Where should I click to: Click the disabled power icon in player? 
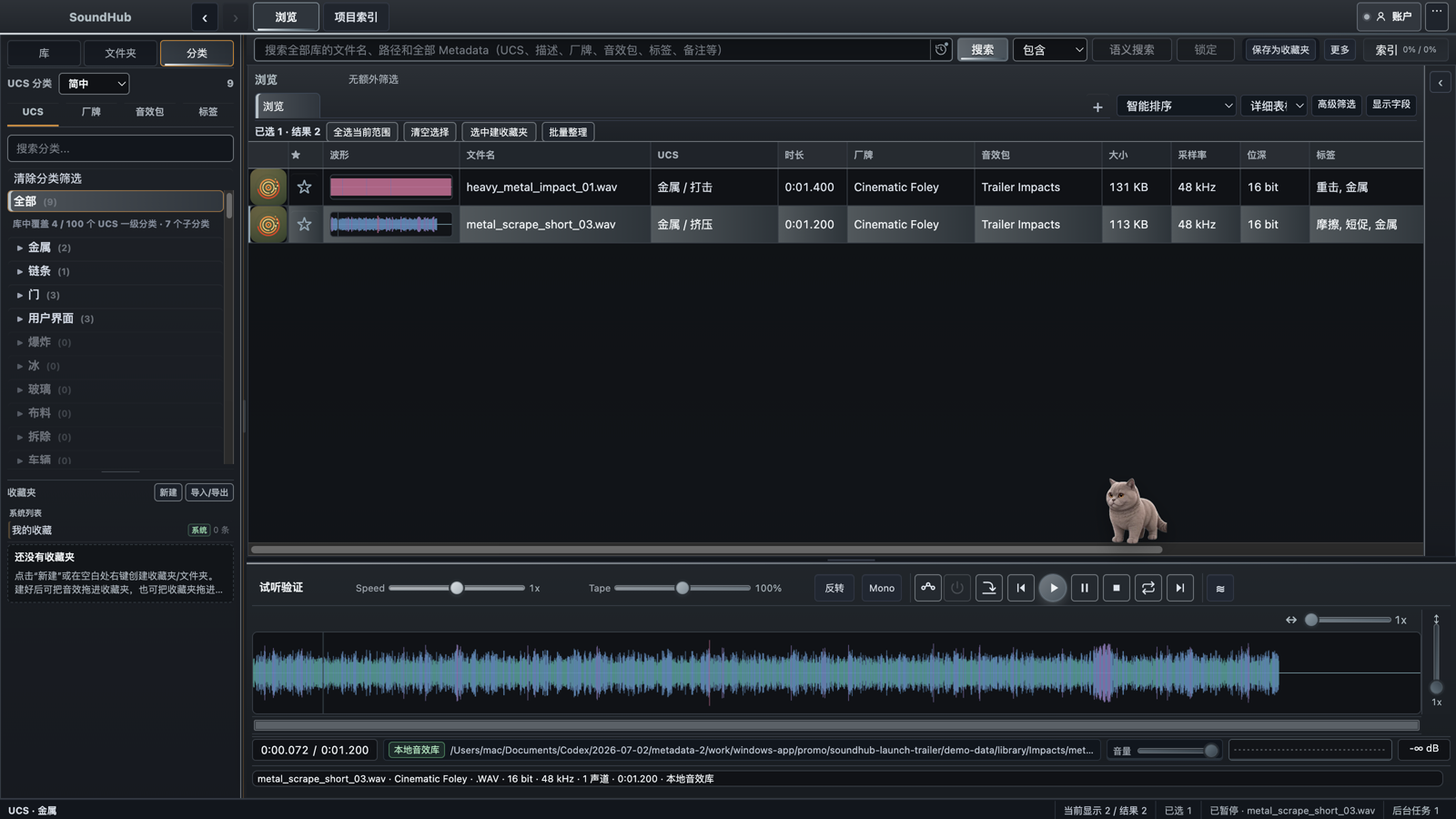(956, 588)
